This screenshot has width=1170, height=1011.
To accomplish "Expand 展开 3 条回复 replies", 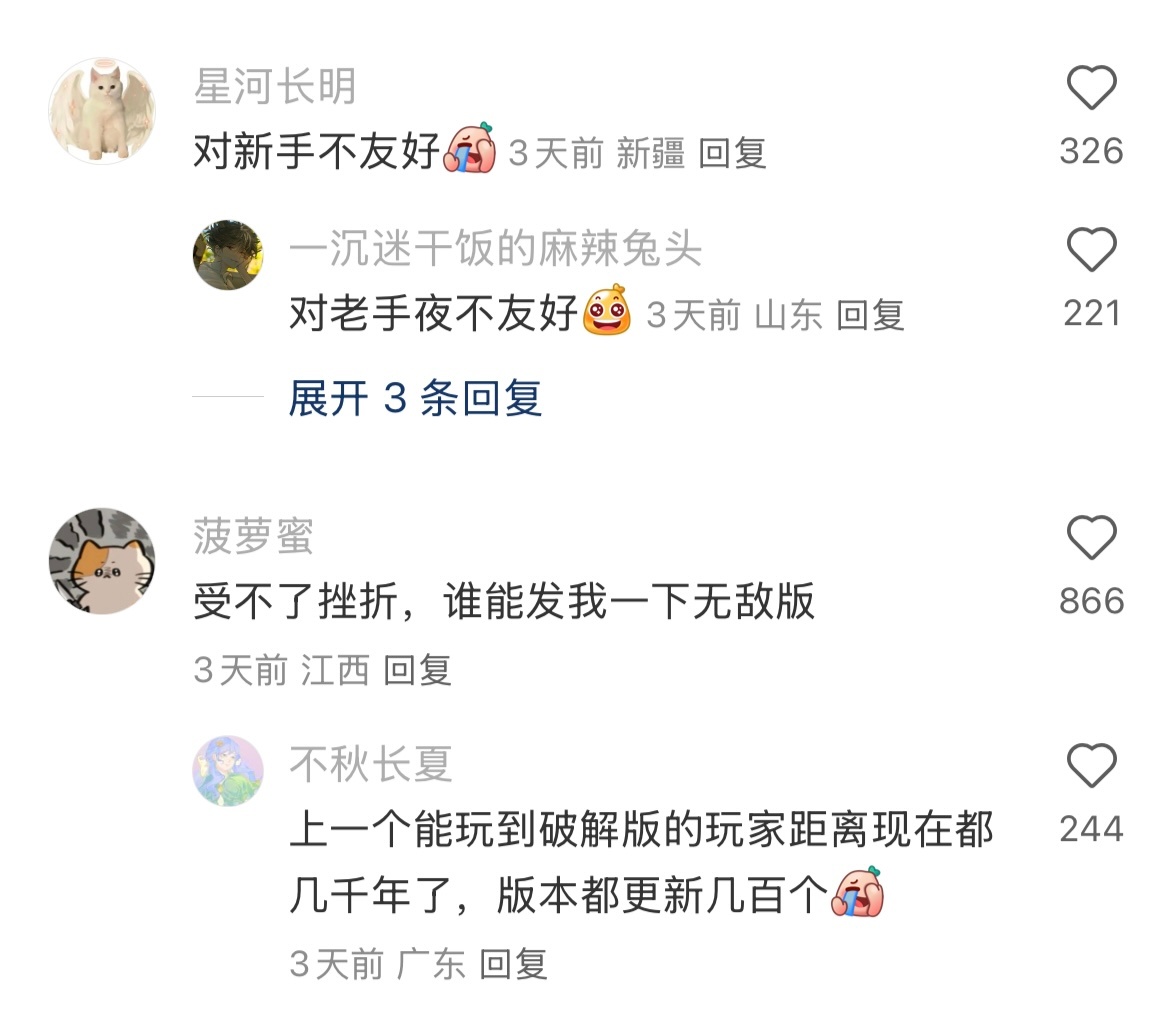I will coord(415,398).
